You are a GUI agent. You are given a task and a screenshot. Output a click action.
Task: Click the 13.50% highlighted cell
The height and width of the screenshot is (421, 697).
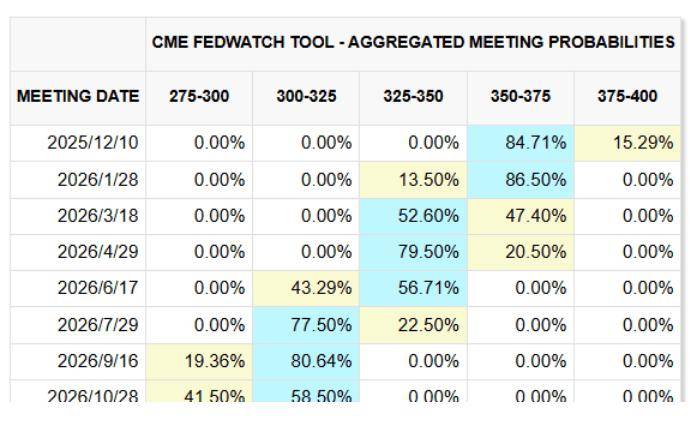click(x=428, y=180)
